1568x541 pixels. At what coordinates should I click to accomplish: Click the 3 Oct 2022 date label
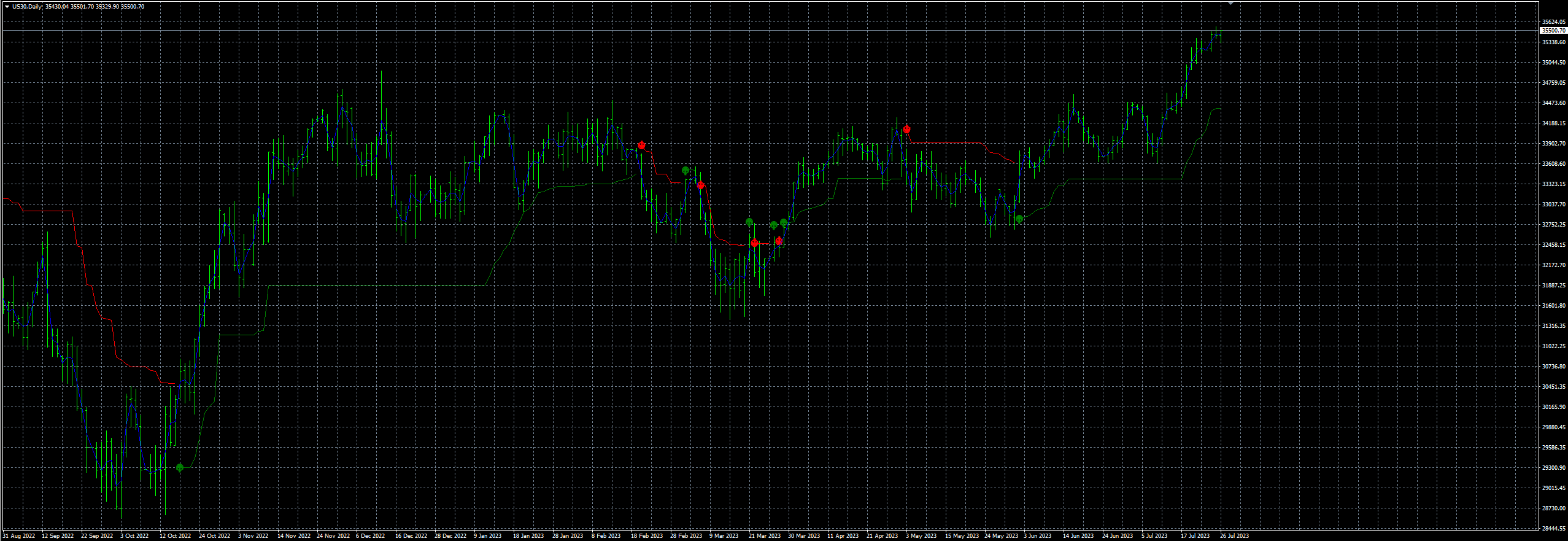tap(134, 536)
